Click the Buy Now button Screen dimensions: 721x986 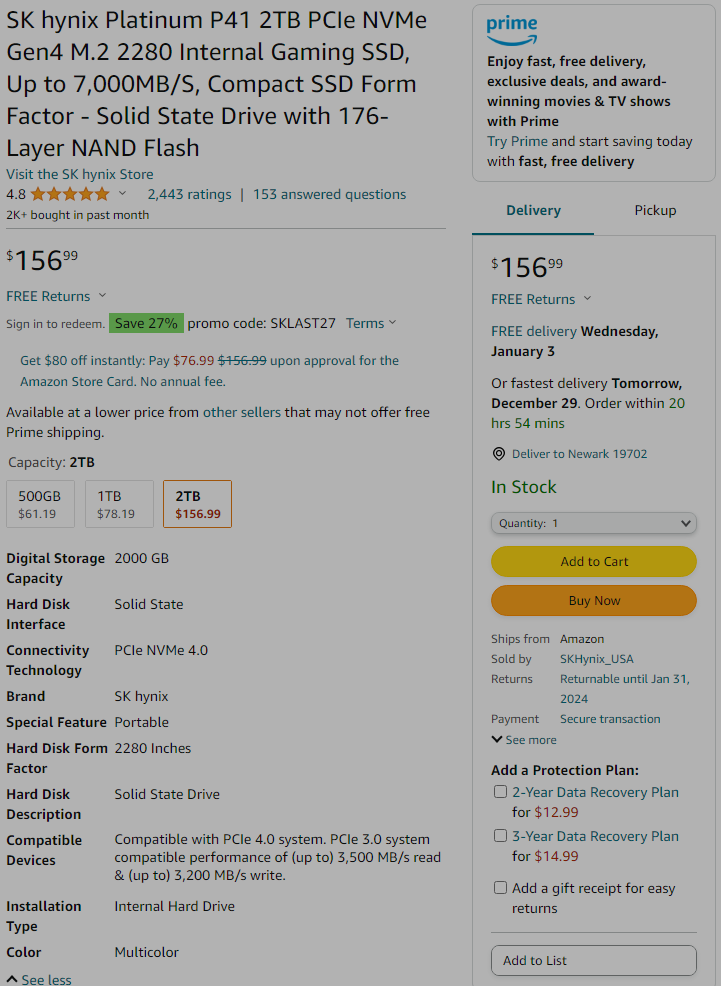coord(593,601)
